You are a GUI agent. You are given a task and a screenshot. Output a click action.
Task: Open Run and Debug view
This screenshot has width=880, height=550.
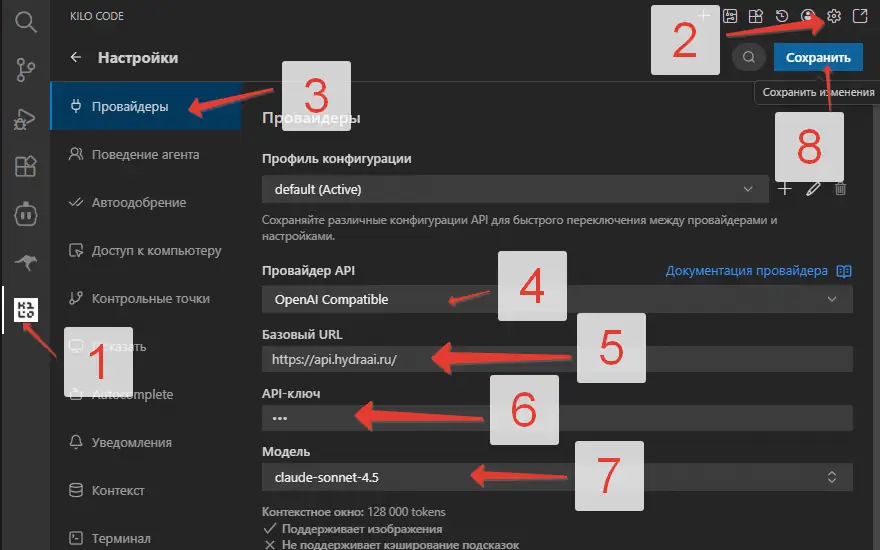coord(24,118)
